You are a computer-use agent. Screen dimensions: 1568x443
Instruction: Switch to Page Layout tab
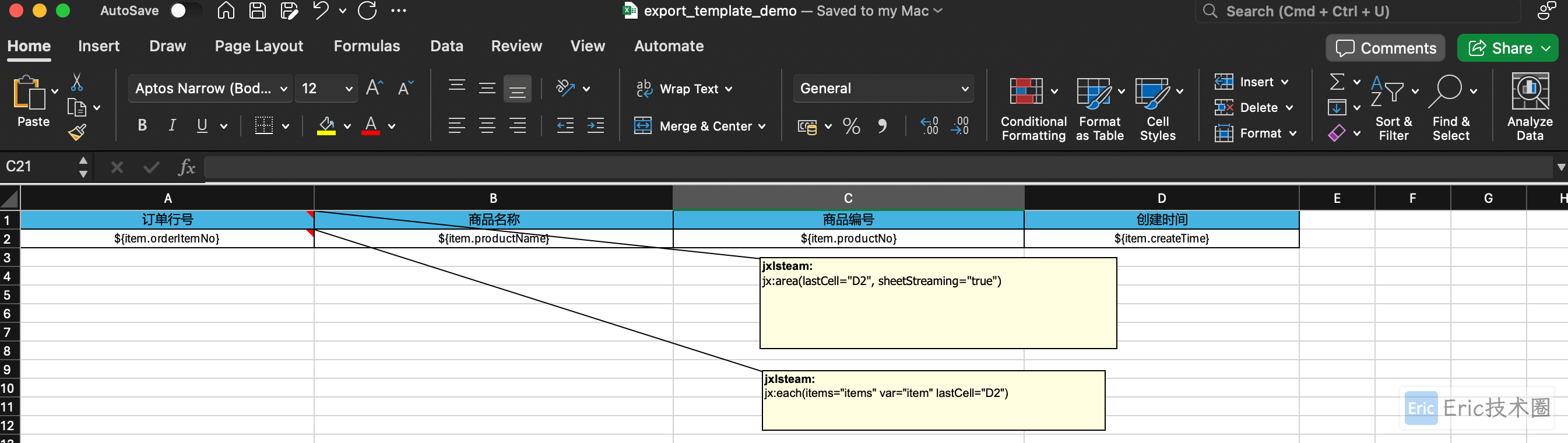pos(259,46)
